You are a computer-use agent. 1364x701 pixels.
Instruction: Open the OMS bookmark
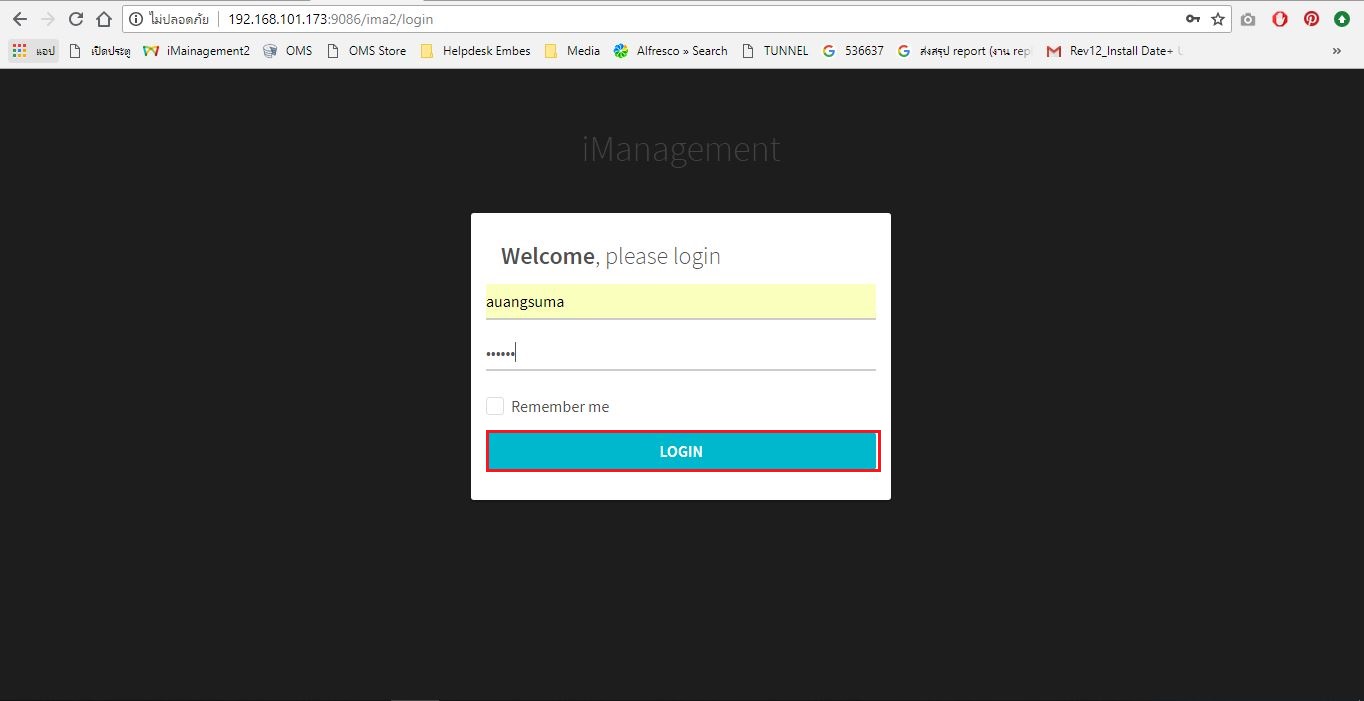coord(288,51)
